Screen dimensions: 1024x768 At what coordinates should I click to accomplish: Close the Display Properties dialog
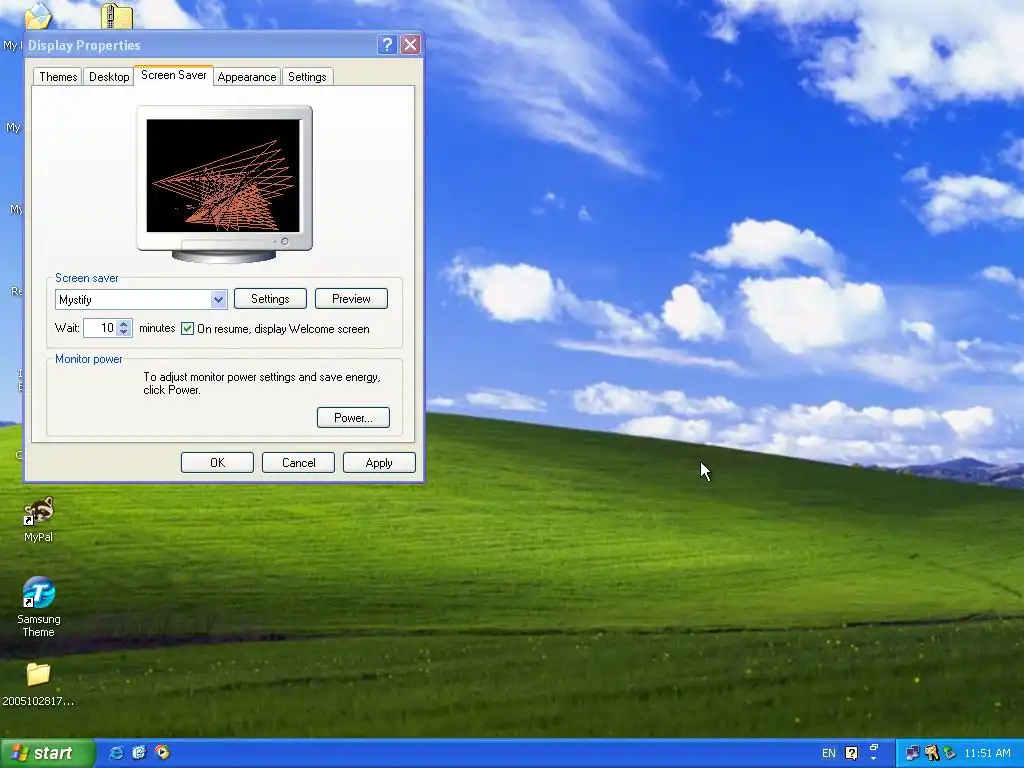point(410,44)
